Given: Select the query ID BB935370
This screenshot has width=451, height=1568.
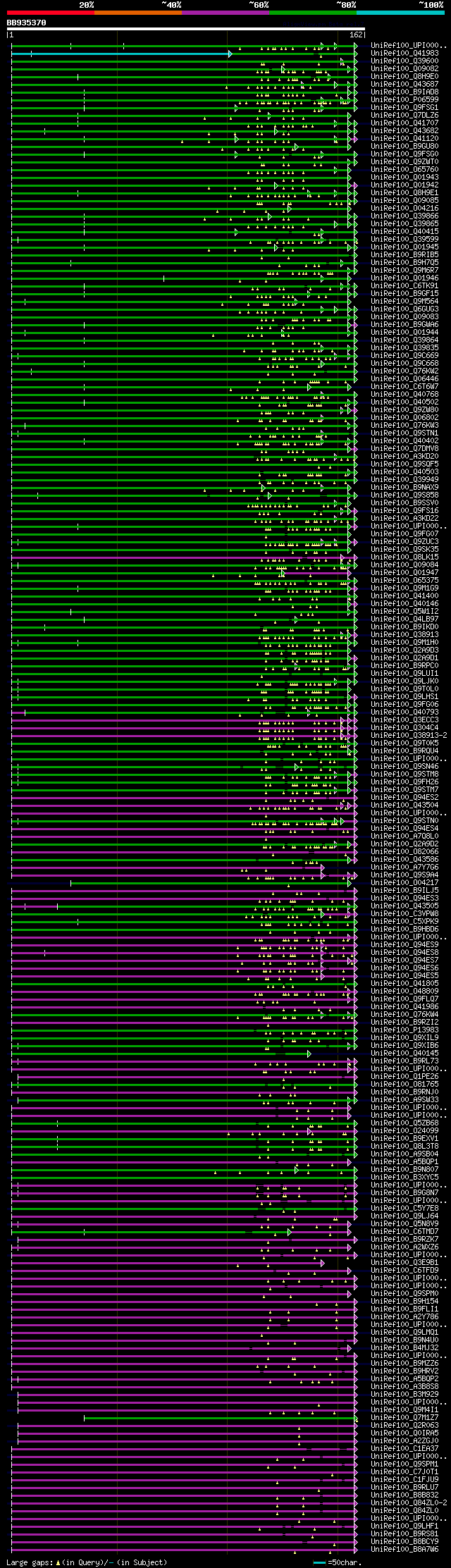Looking at the screenshot, I should point(27,23).
